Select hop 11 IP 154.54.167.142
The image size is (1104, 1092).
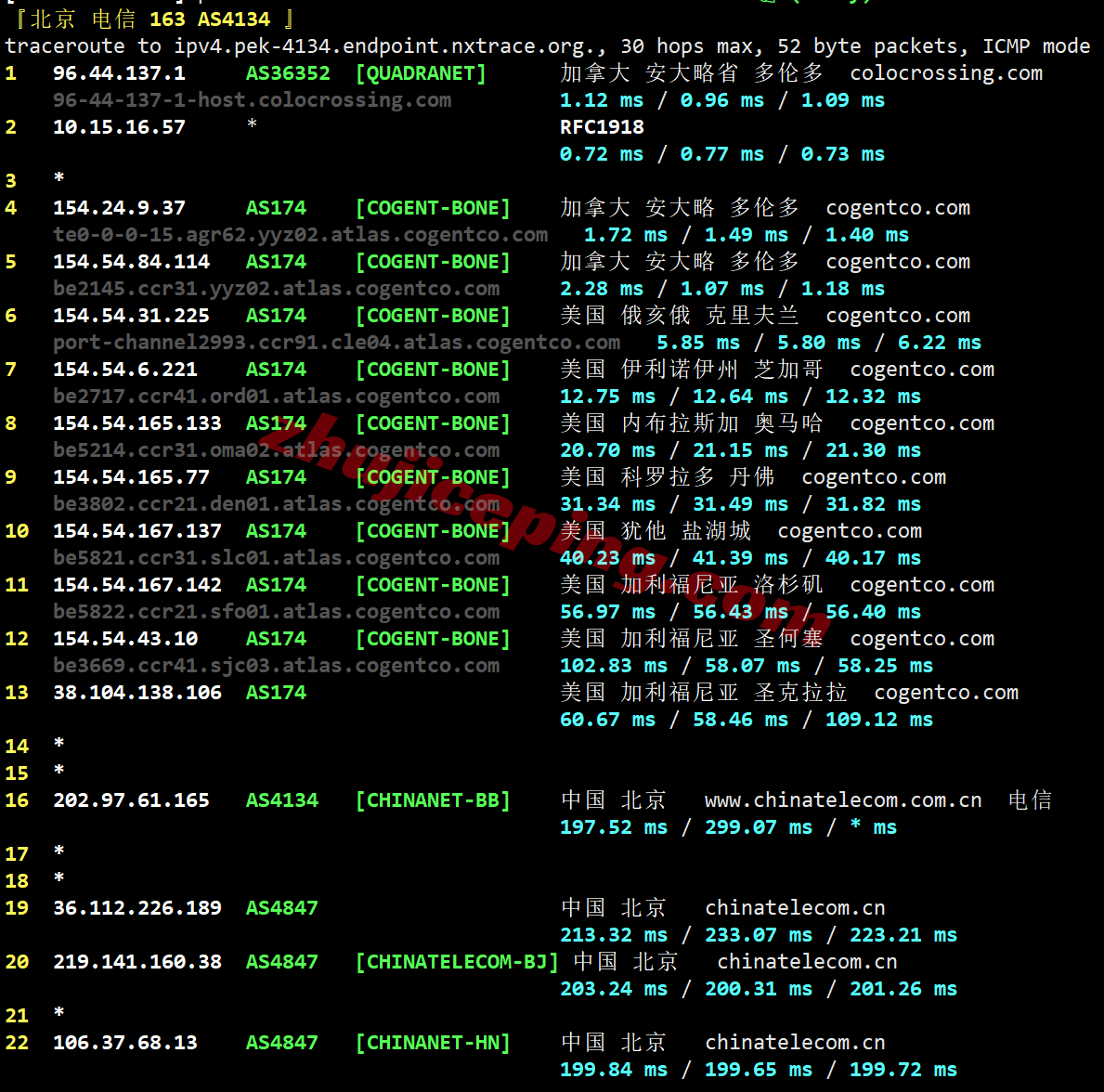(x=137, y=585)
